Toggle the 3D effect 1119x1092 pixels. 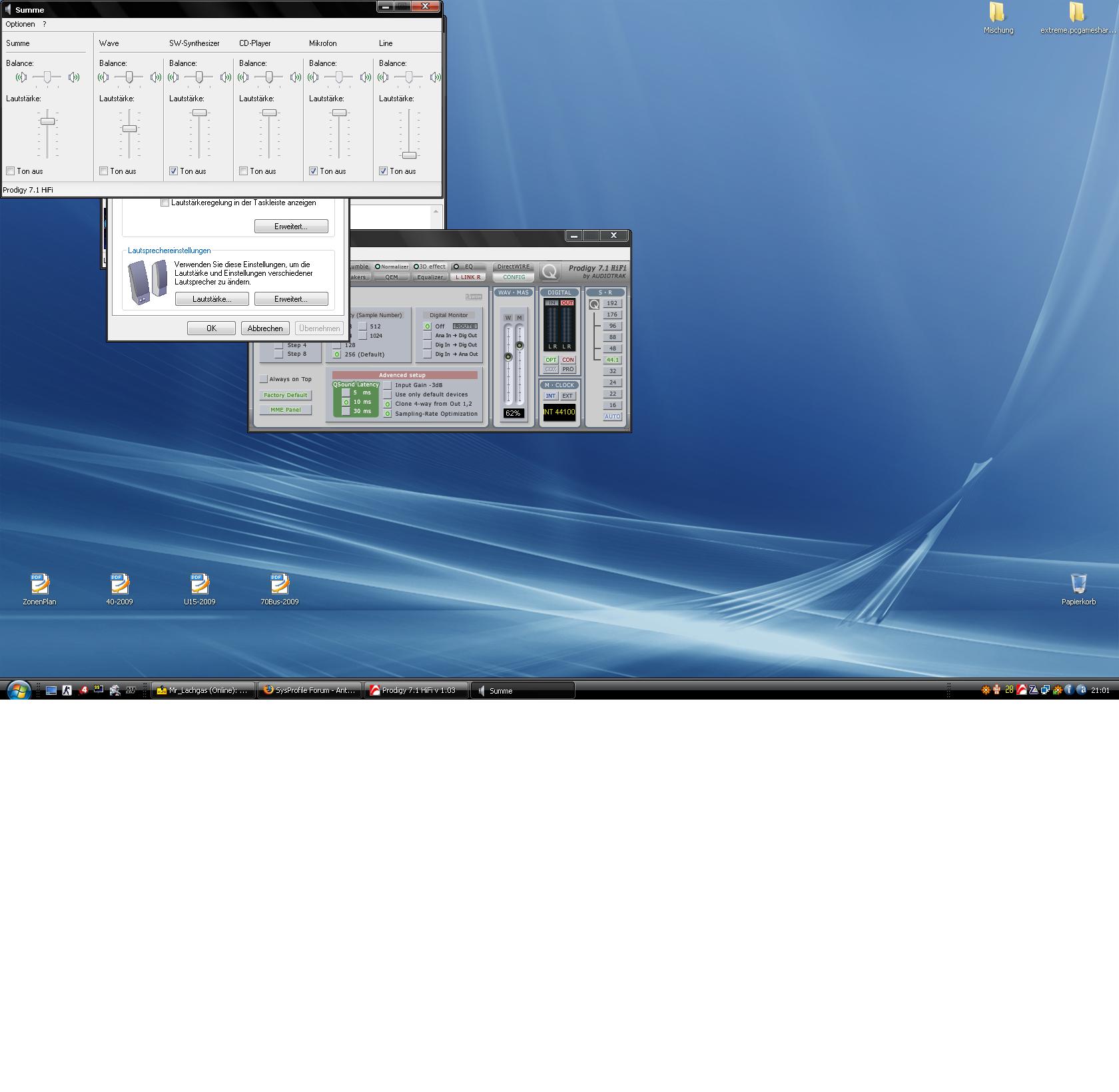[x=430, y=267]
